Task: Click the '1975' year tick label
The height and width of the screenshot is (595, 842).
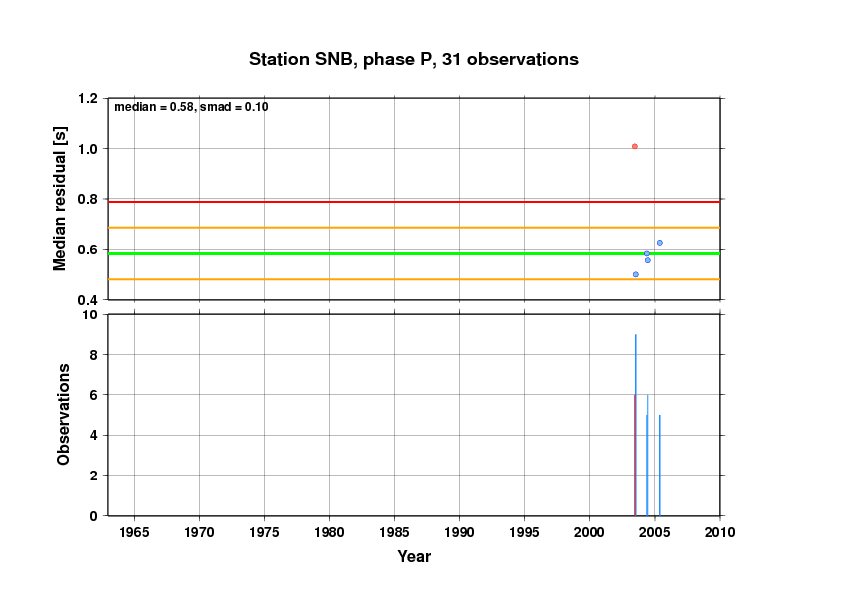Action: coord(264,532)
